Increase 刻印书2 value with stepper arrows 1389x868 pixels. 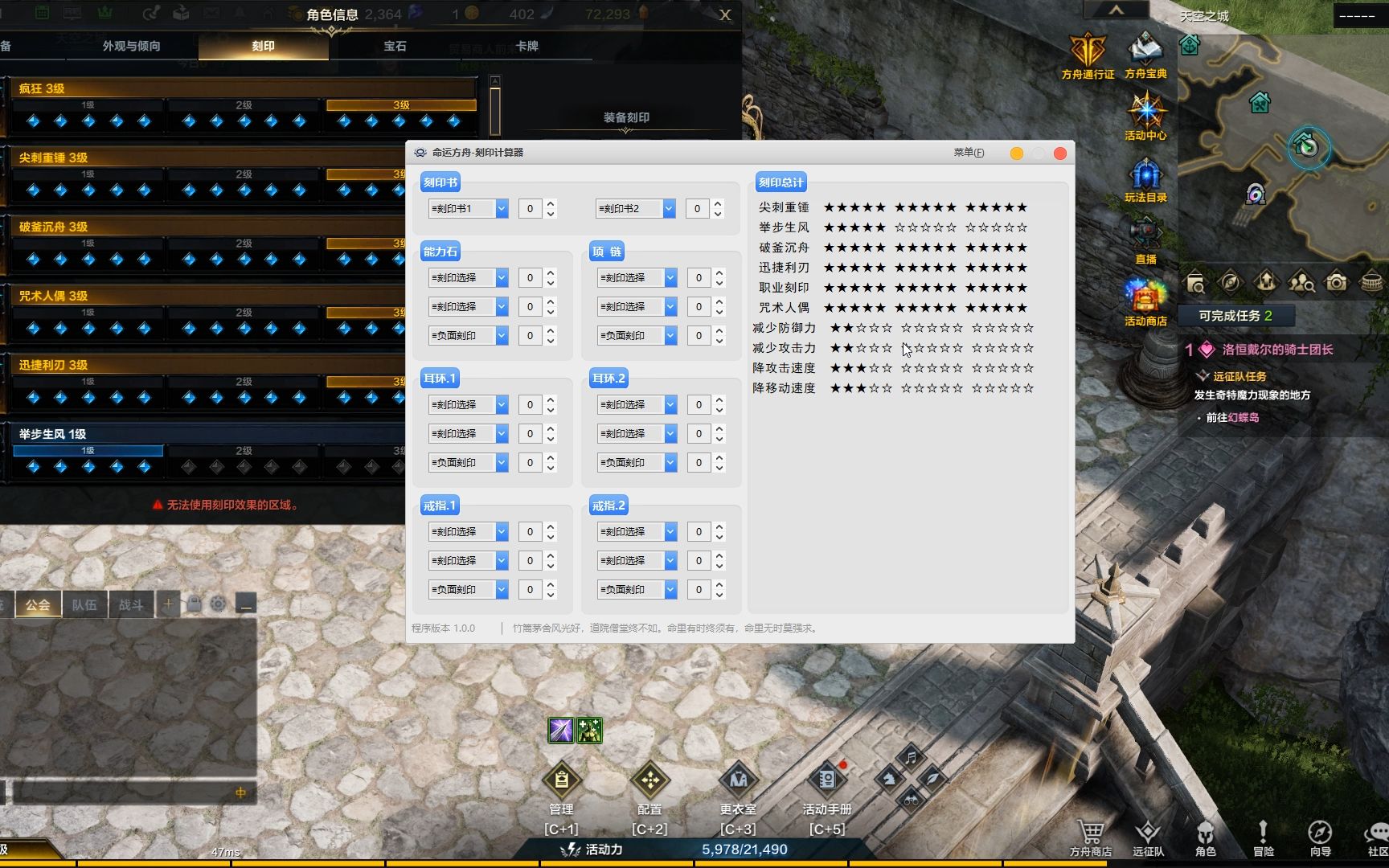(718, 204)
